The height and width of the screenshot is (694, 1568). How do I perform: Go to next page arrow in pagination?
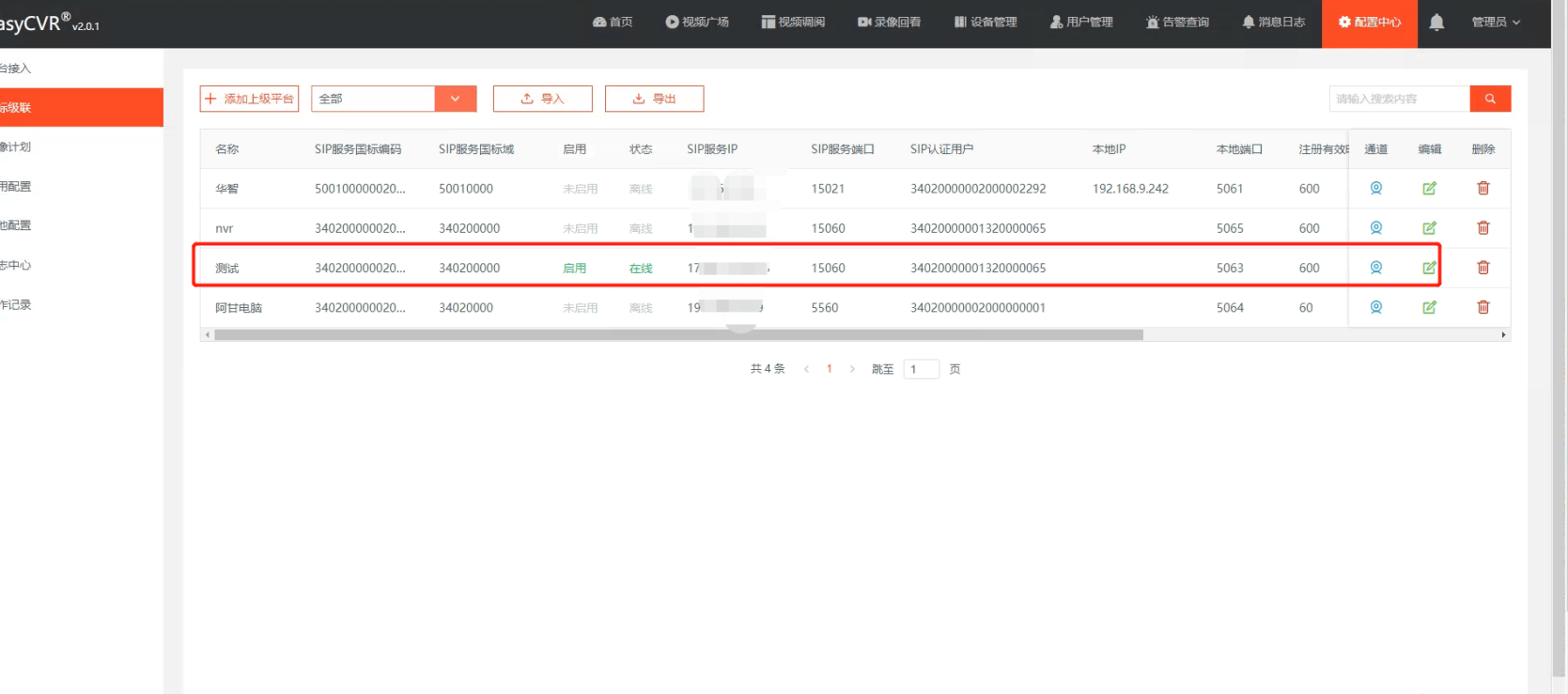pyautogui.click(x=852, y=369)
